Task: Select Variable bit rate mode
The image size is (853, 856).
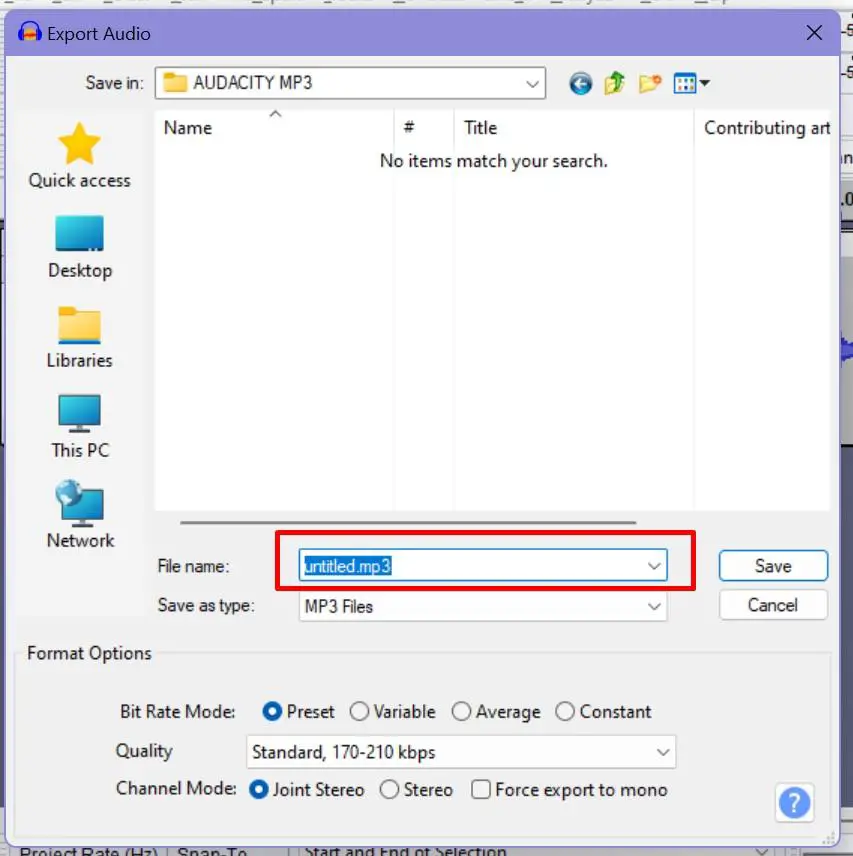Action: 393,711
